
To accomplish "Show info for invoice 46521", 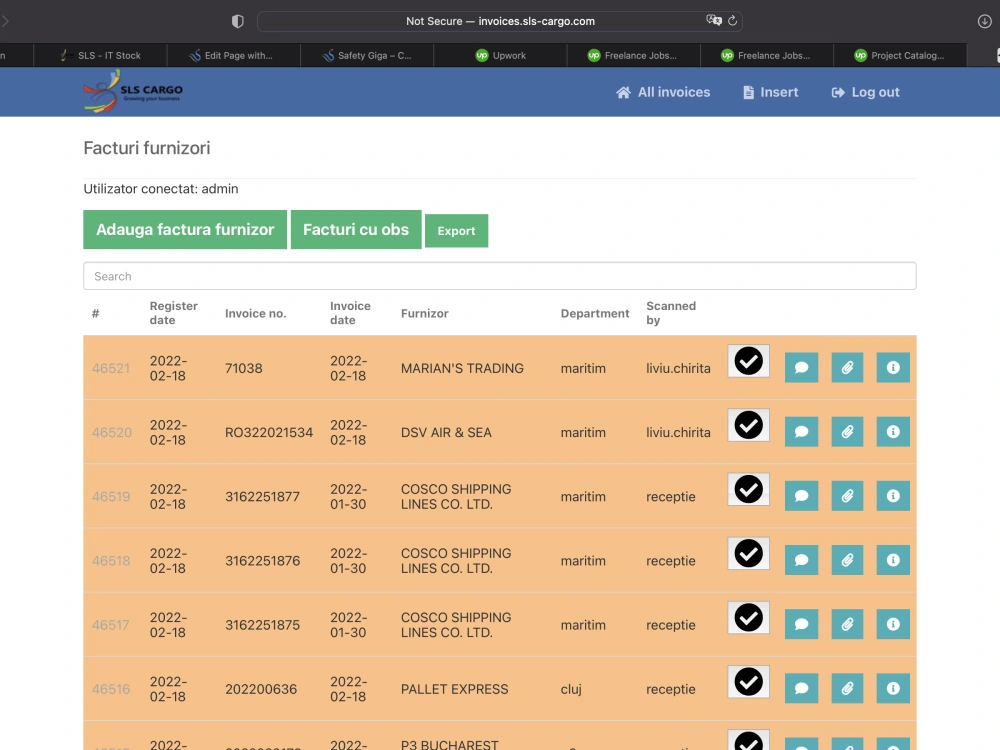I will (x=893, y=367).
